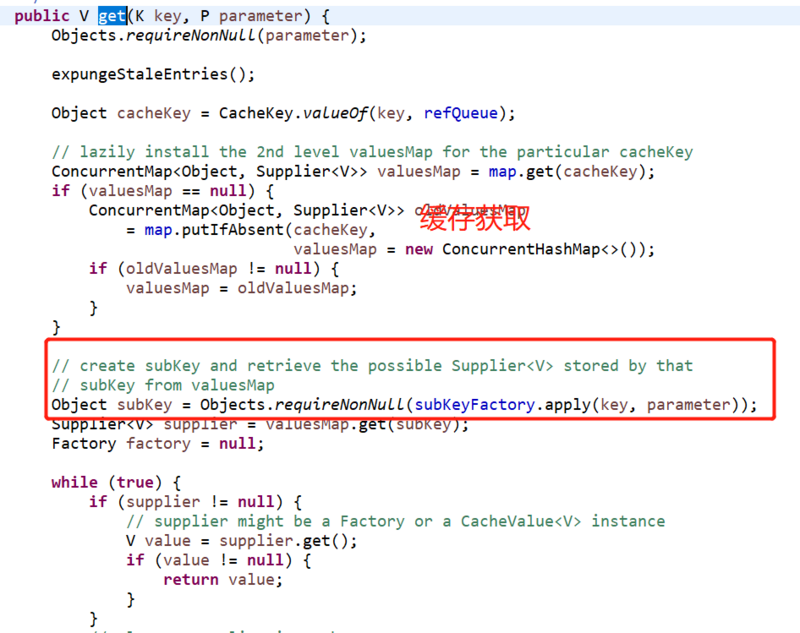Click 'Object subKey' variable declaration
Viewport: 800px width, 633px height.
pos(112,404)
